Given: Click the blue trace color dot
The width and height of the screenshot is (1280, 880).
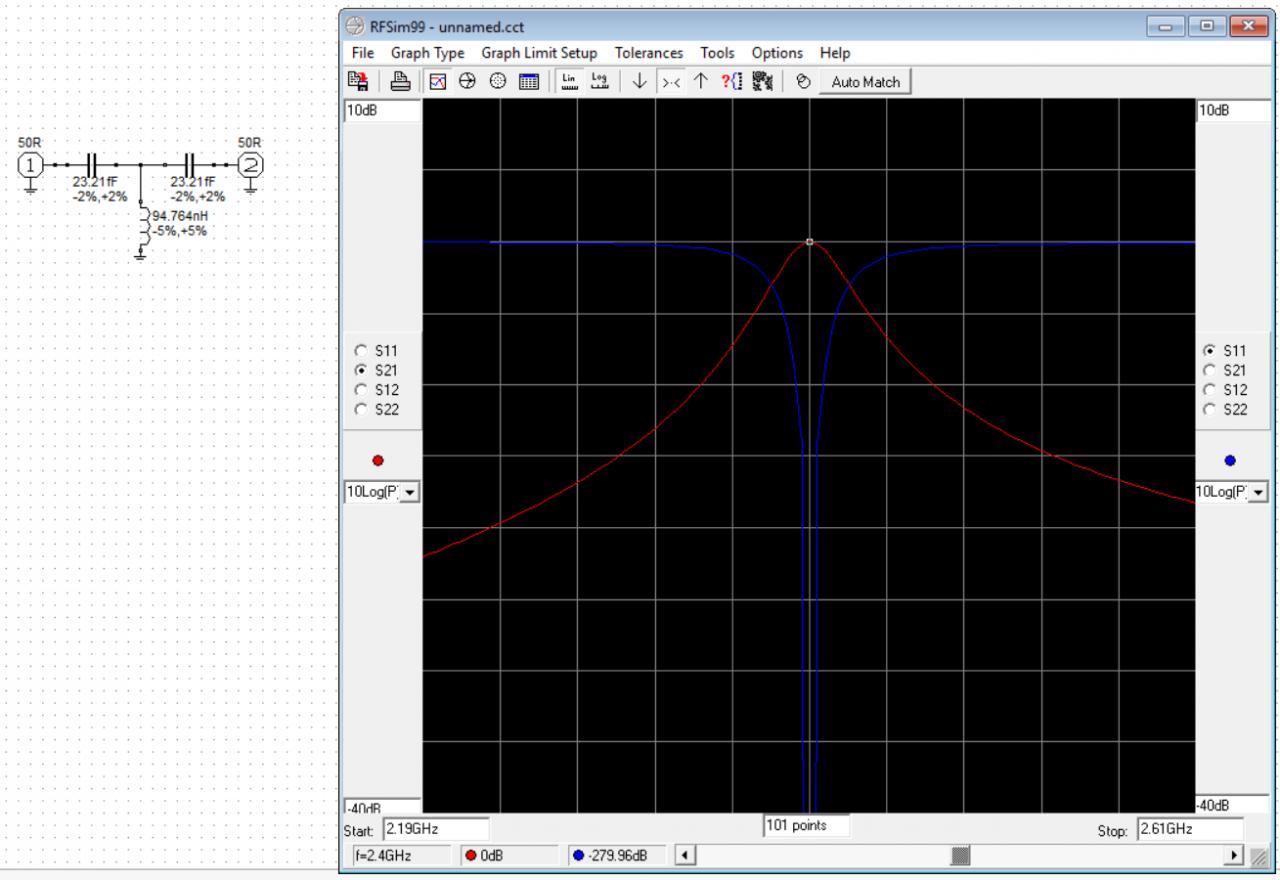Looking at the screenshot, I should (x=1229, y=460).
